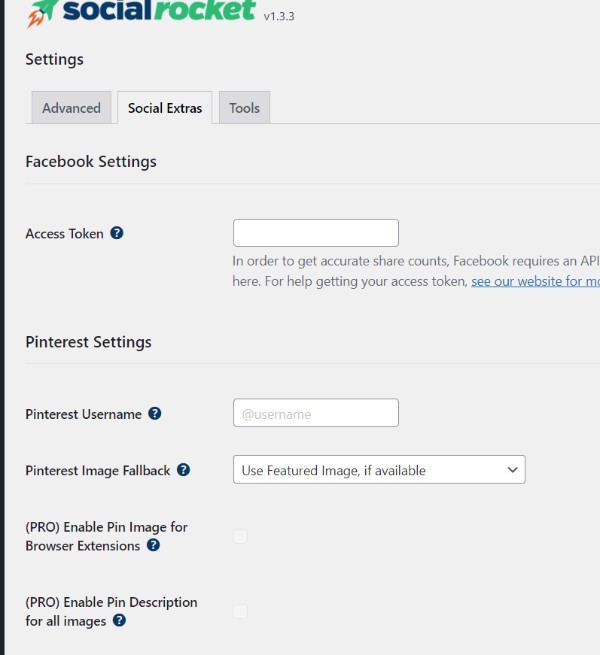Expand the Pinterest Image Fallback dropdown
Screen dimensions: 600x655
(x=379, y=470)
